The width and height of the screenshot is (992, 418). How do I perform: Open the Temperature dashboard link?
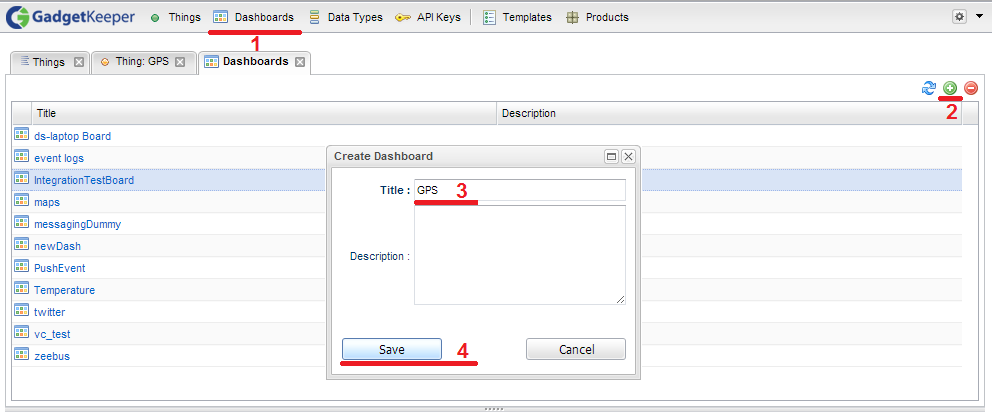point(65,290)
